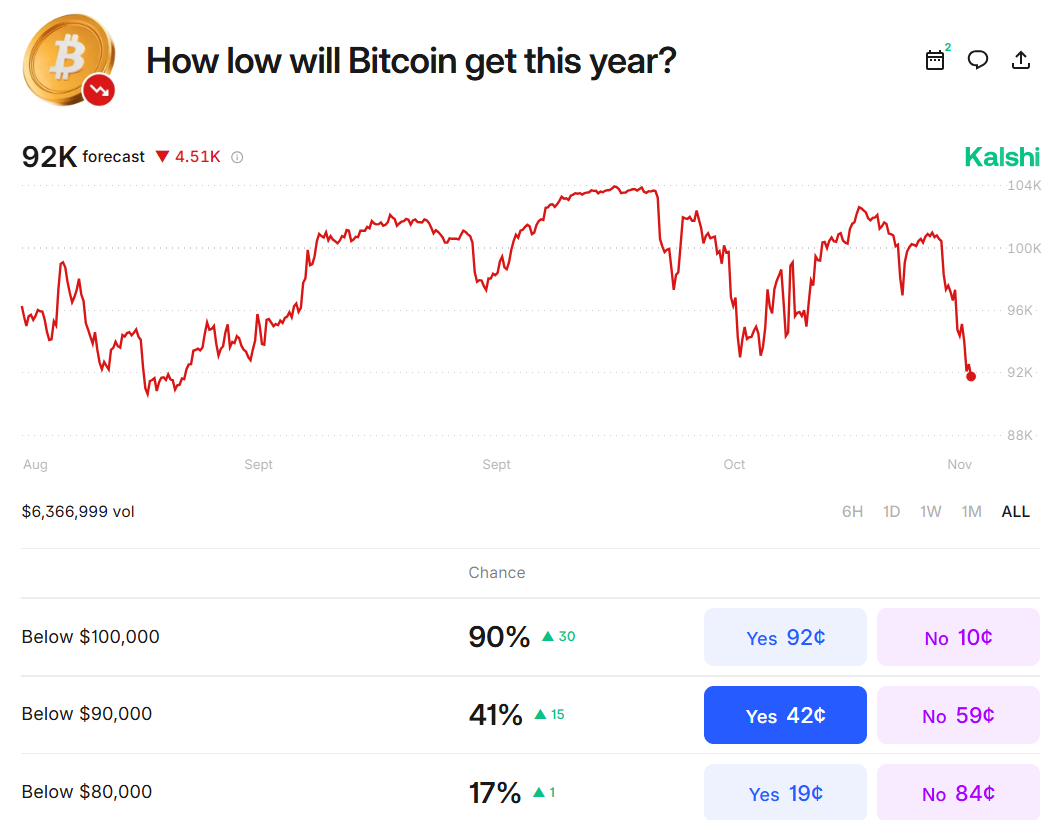Share this market via the export icon
1064x820 pixels.
point(1021,60)
